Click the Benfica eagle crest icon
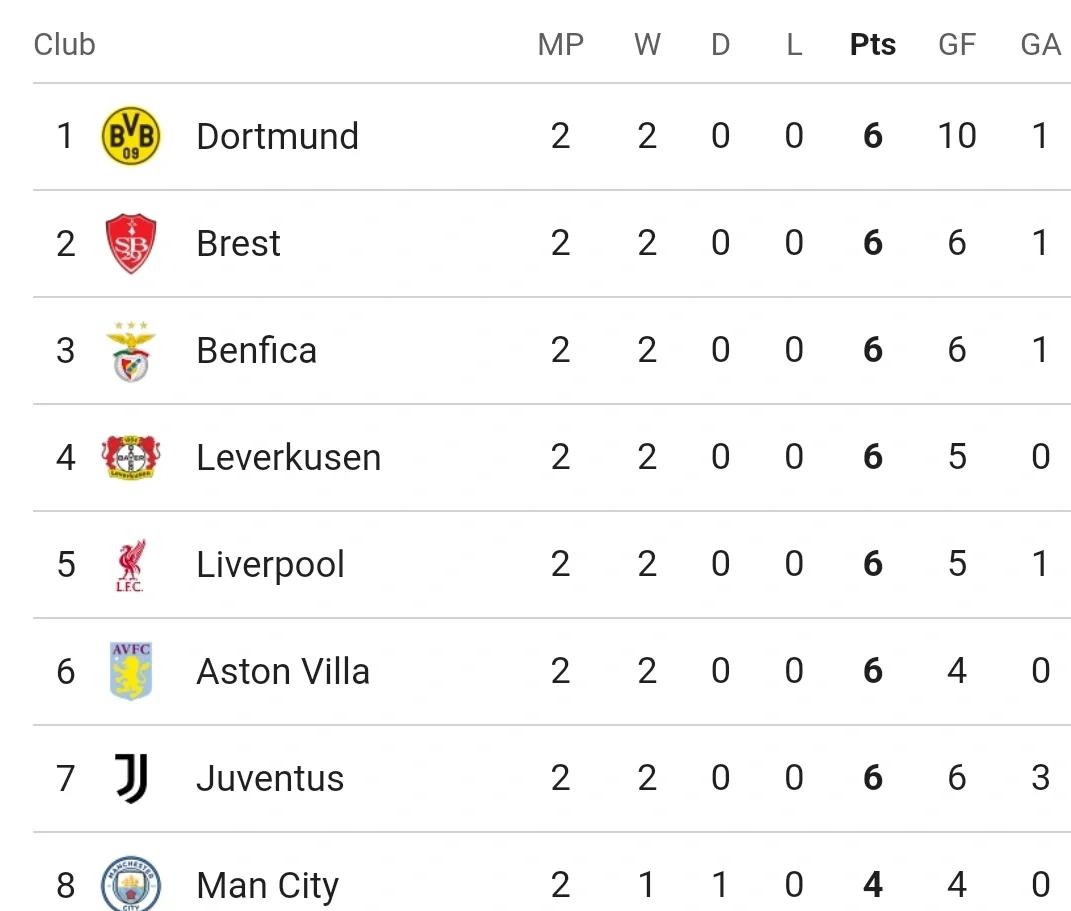Image resolution: width=1071 pixels, height=911 pixels. pos(131,351)
